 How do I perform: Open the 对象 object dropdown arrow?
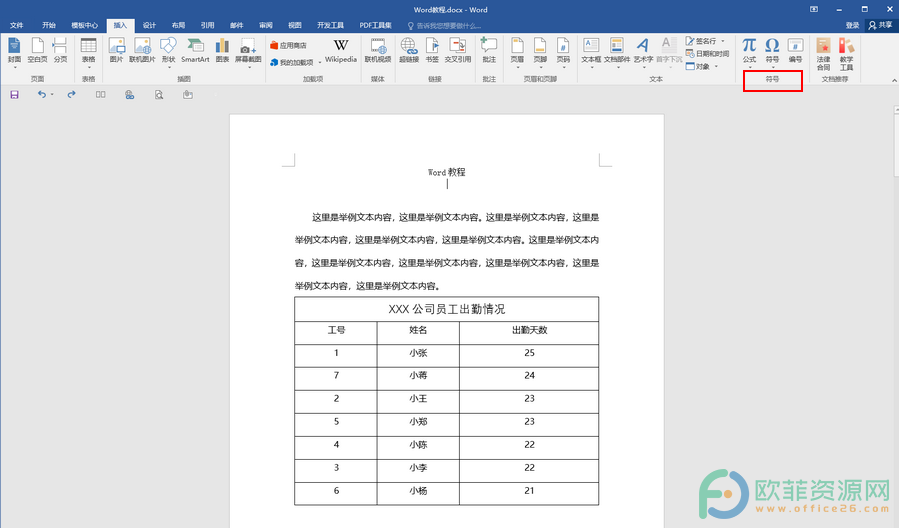[x=716, y=67]
